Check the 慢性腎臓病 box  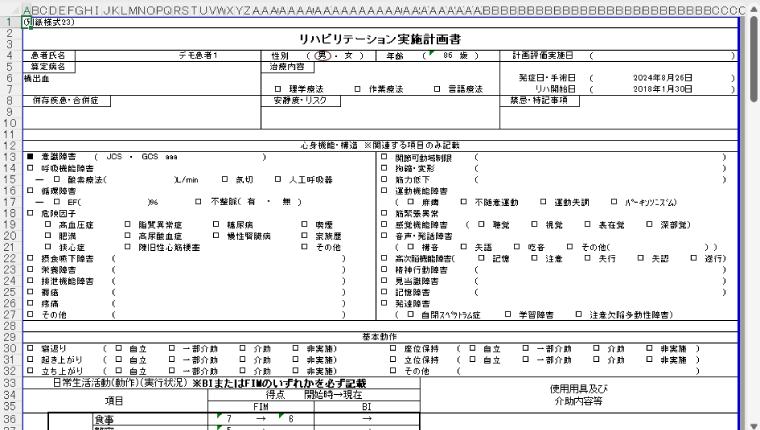[216, 236]
